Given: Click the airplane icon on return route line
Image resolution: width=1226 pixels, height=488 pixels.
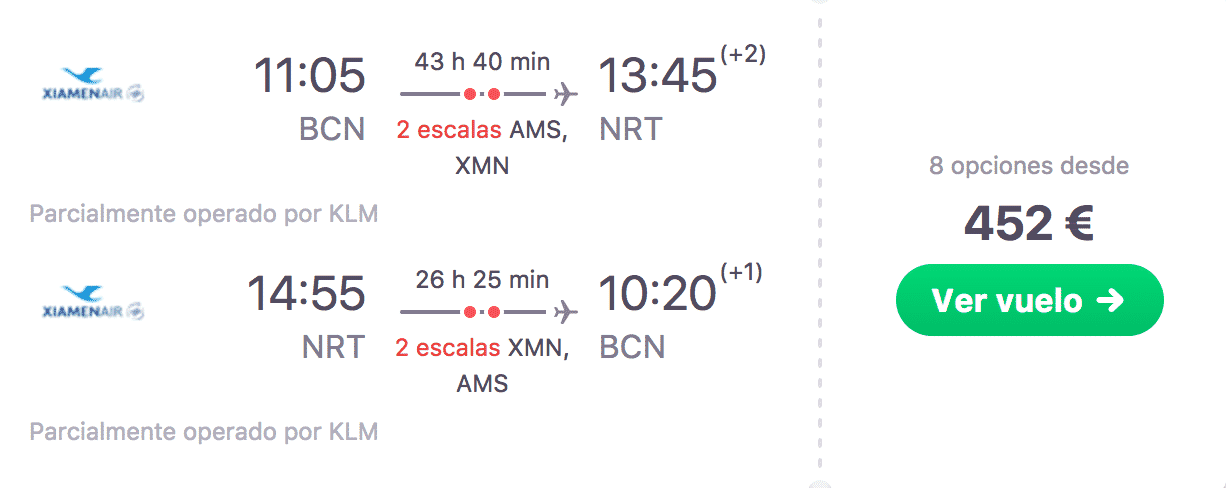Looking at the screenshot, I should (x=566, y=313).
